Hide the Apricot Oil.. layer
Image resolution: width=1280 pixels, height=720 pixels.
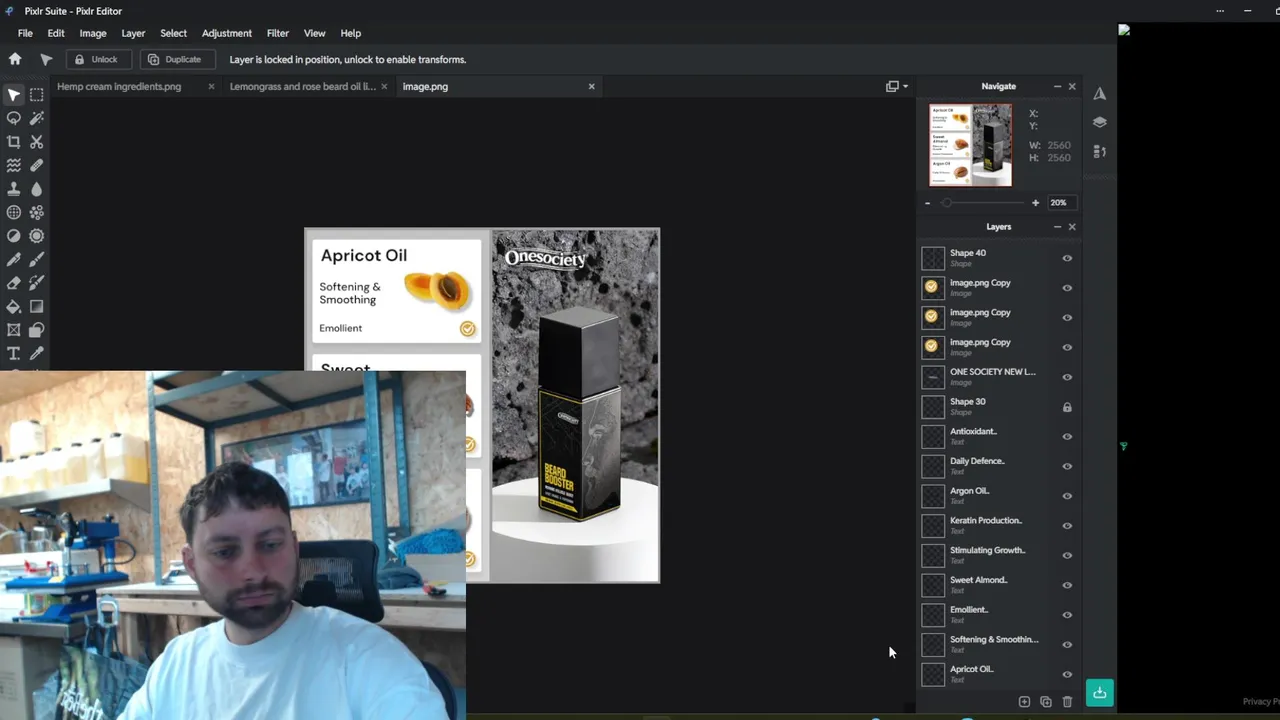[1067, 674]
